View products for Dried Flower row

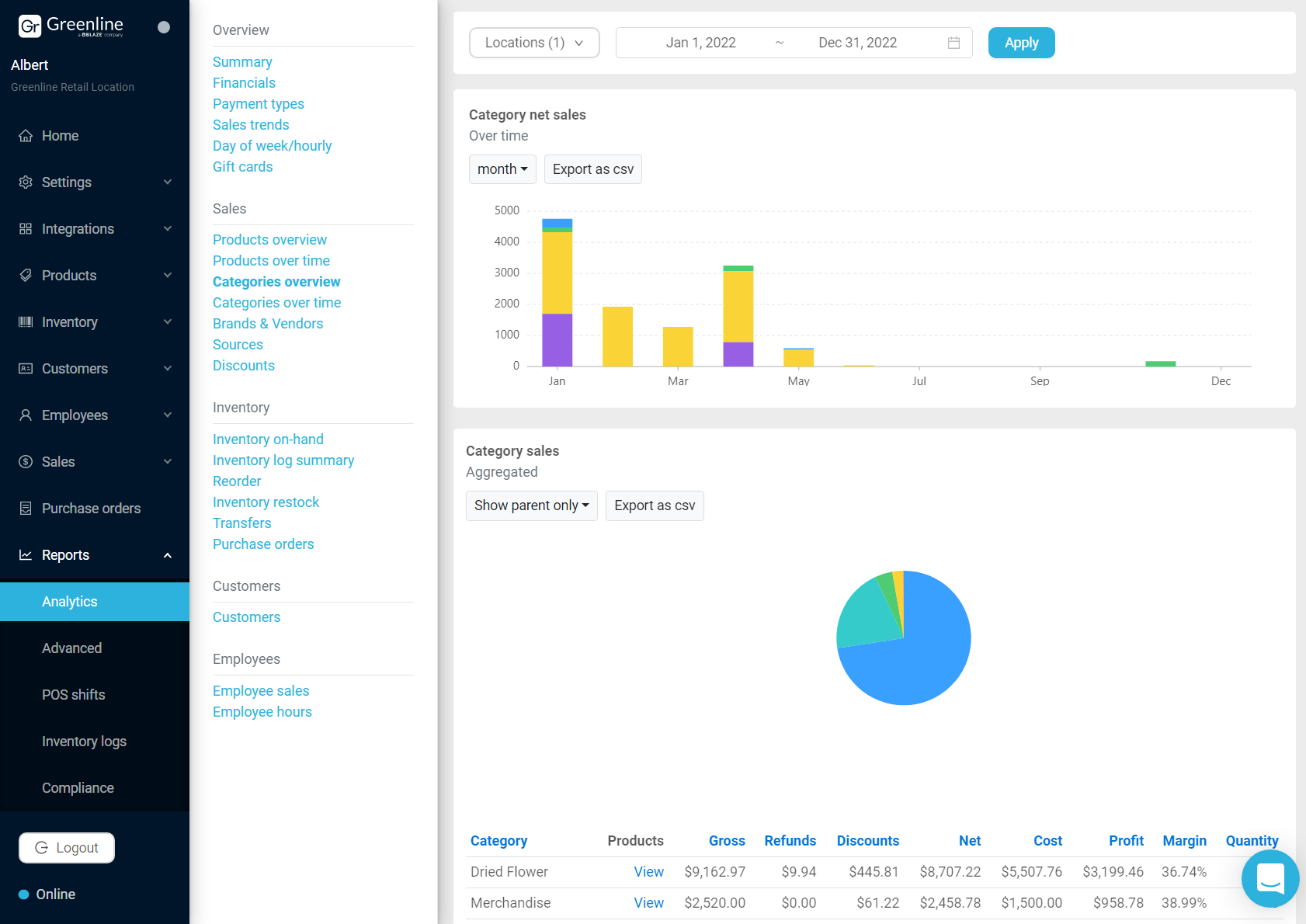[x=648, y=872]
